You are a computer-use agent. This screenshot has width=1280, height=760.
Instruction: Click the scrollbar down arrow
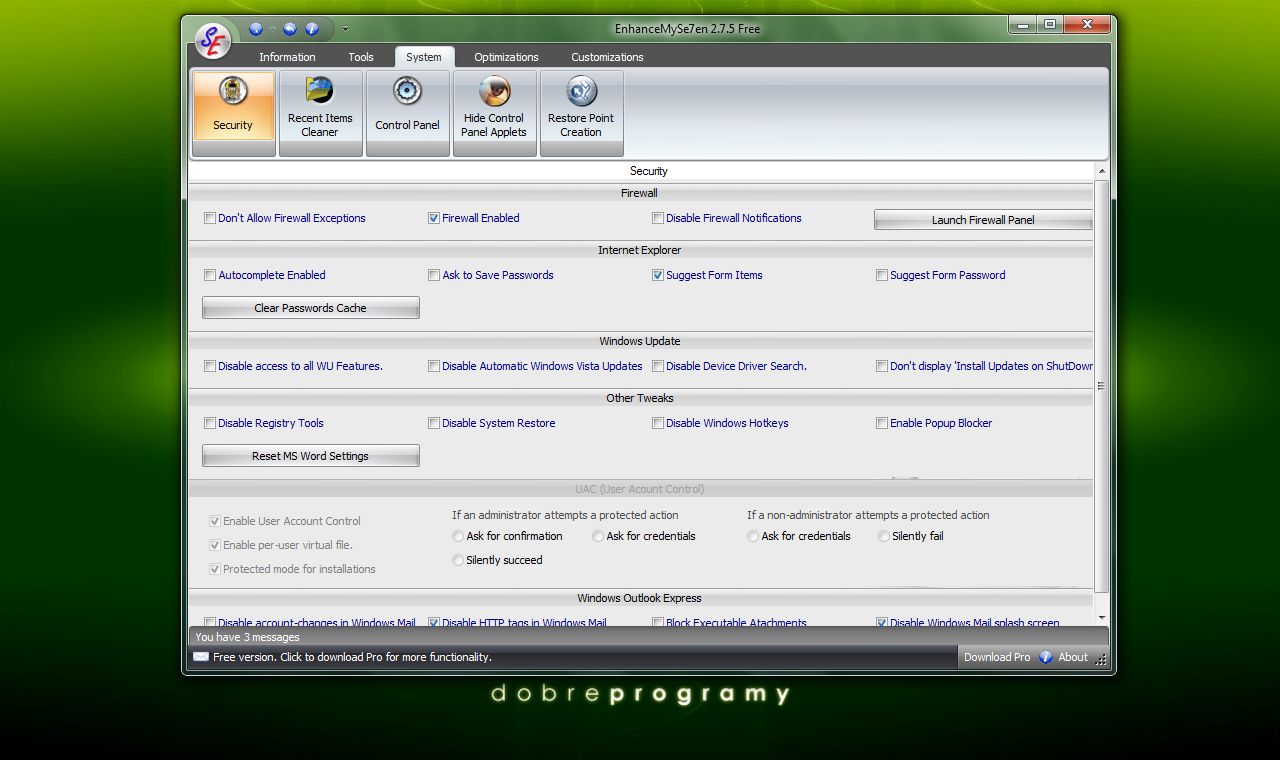tap(1101, 618)
